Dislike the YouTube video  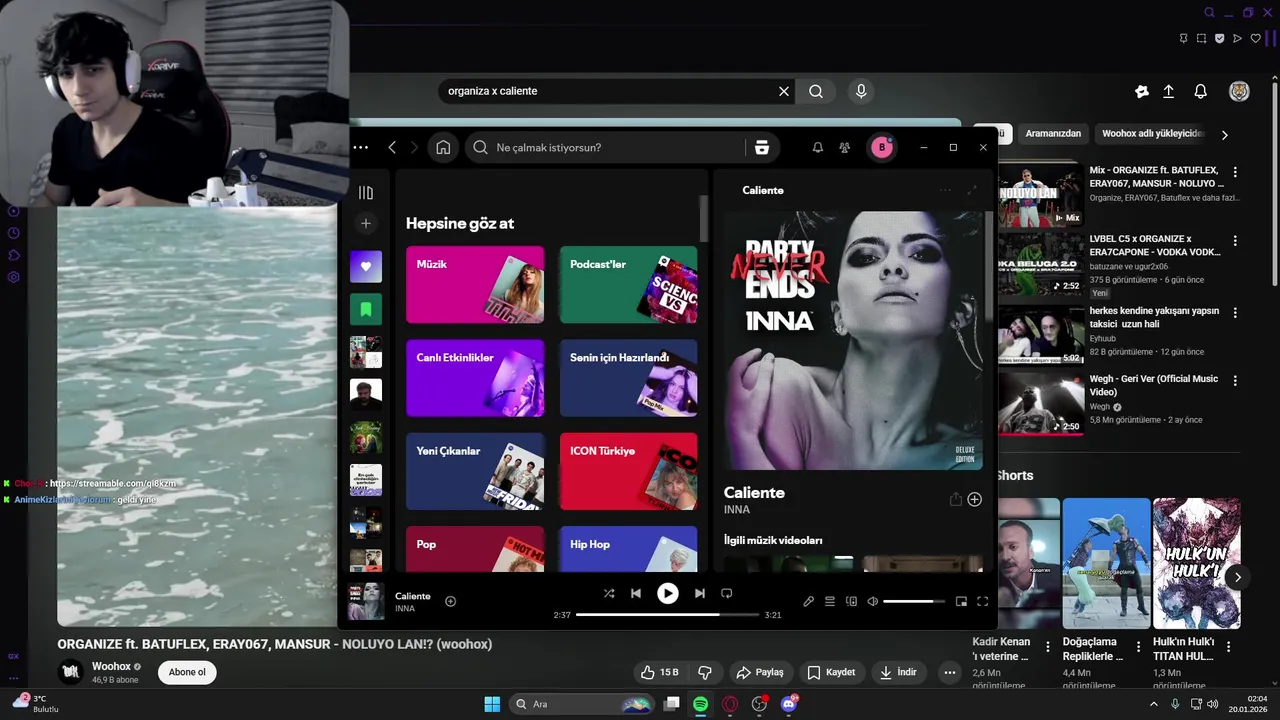pos(705,672)
